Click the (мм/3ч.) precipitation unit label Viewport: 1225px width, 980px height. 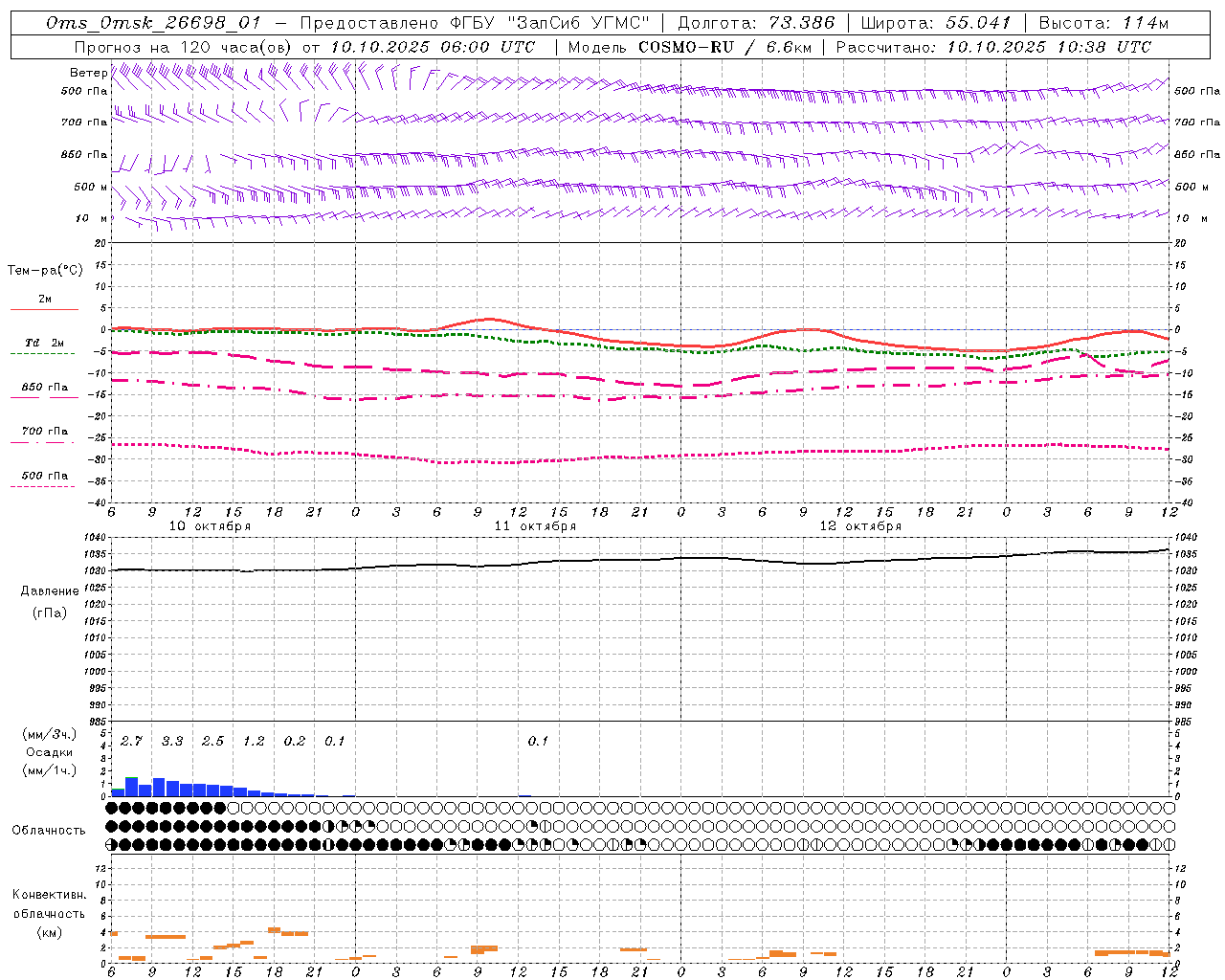click(50, 734)
